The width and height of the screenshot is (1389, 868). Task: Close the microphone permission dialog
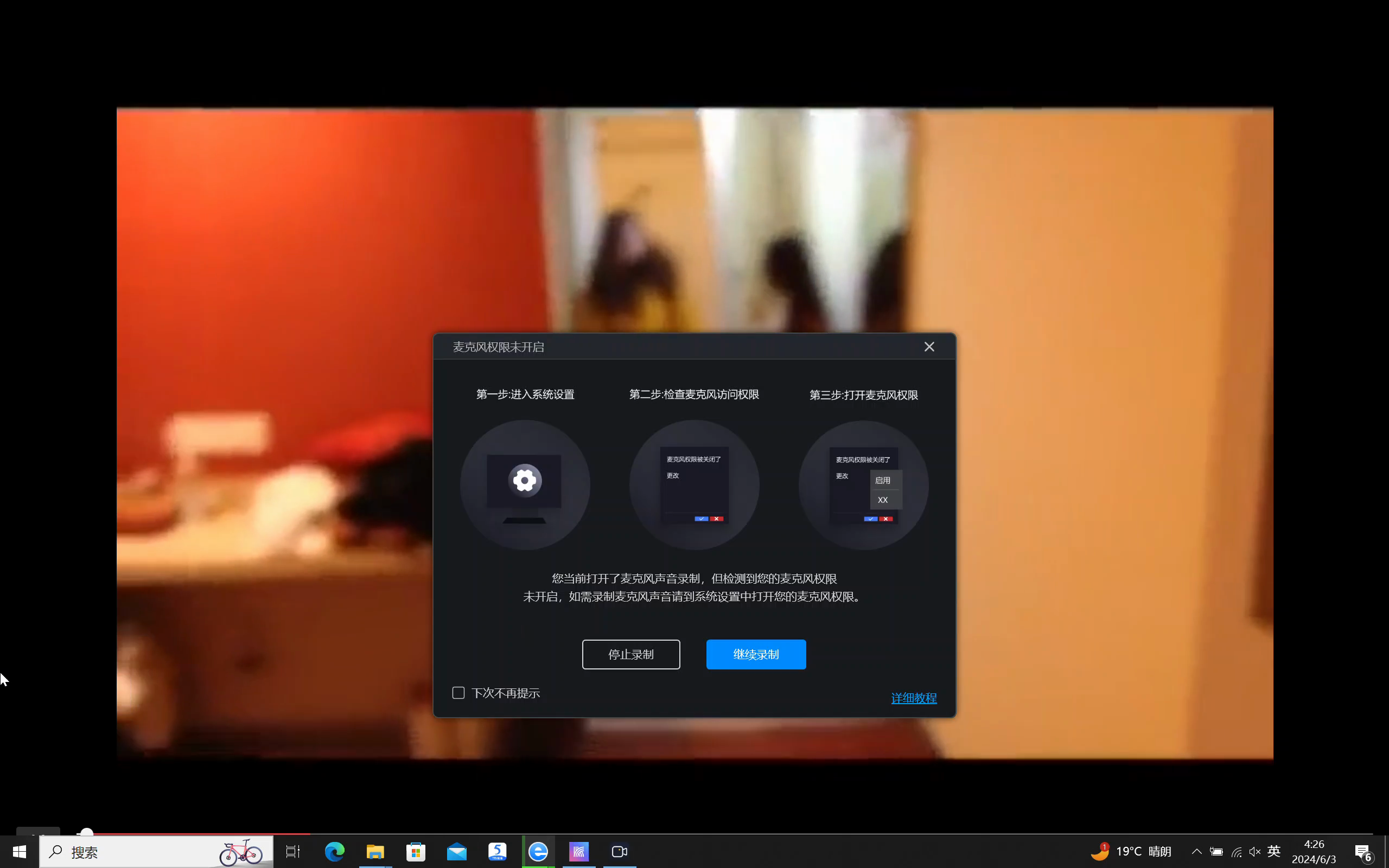(929, 347)
